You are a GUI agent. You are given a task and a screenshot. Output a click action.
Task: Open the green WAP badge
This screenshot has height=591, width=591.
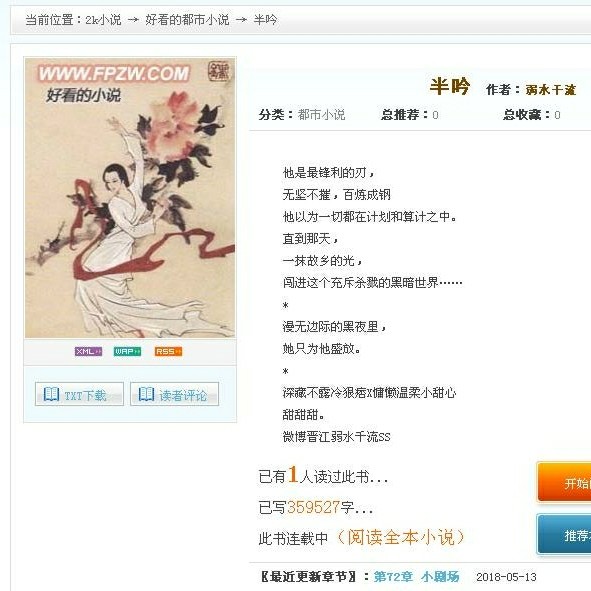127,352
